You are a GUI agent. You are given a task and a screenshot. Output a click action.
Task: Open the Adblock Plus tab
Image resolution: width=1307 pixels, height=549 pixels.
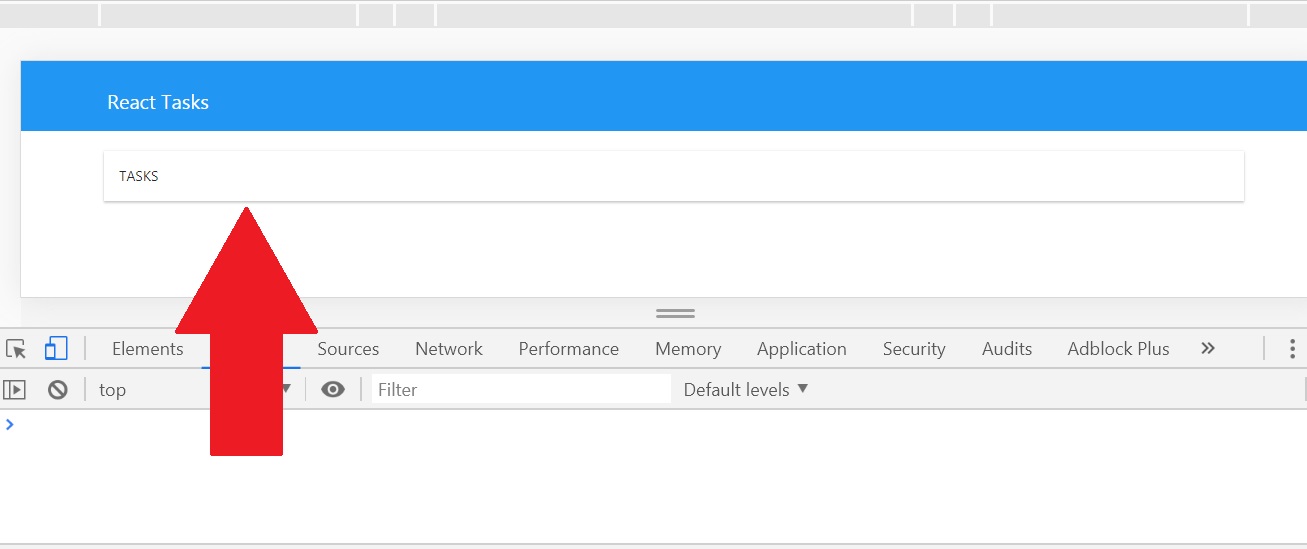coord(1118,349)
